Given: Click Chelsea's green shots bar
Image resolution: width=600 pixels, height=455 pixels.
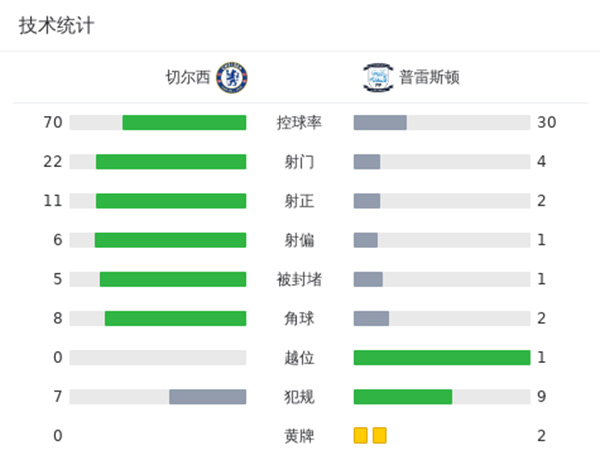Looking at the screenshot, I should 171,162.
